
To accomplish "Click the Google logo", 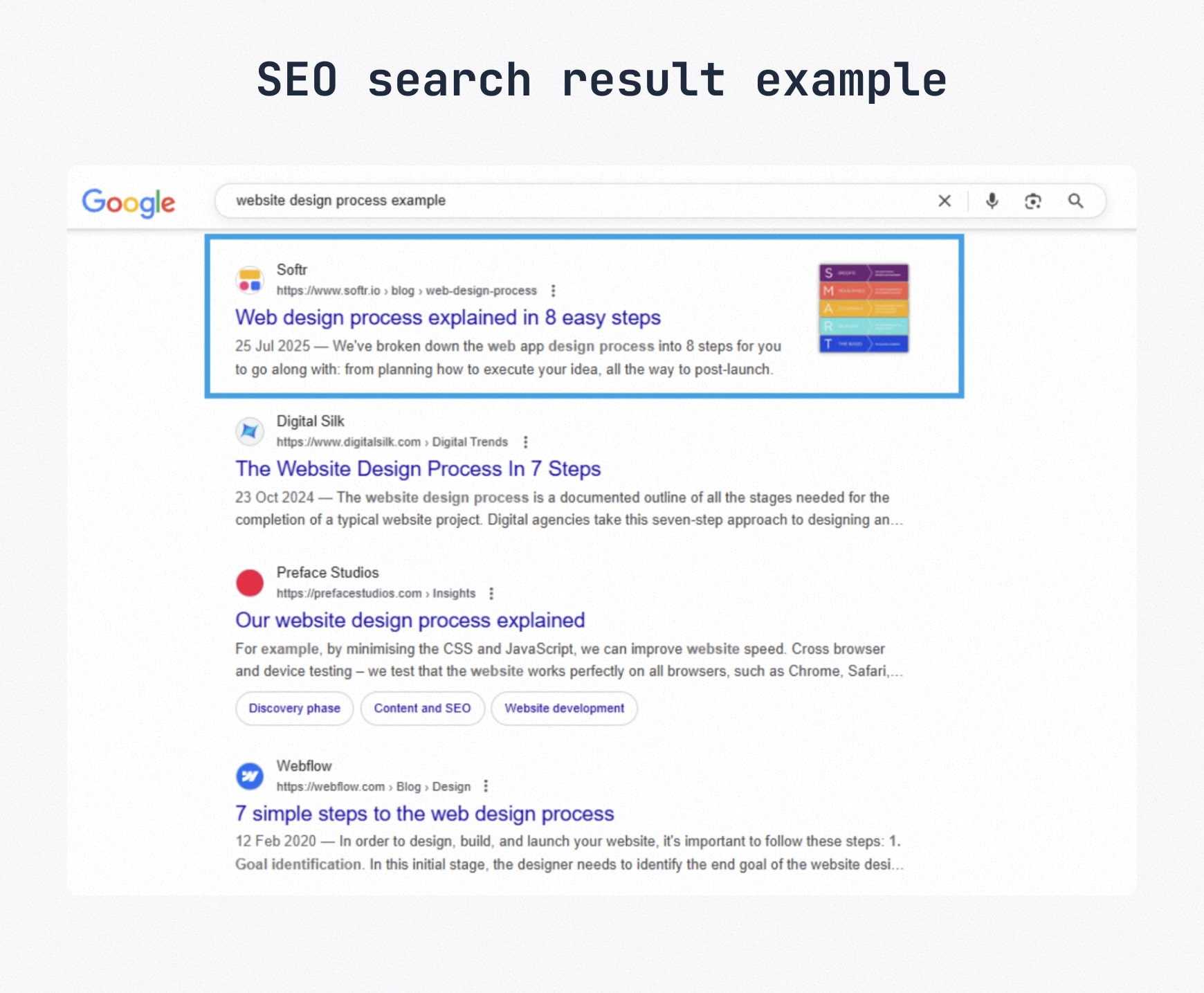I will (x=129, y=202).
